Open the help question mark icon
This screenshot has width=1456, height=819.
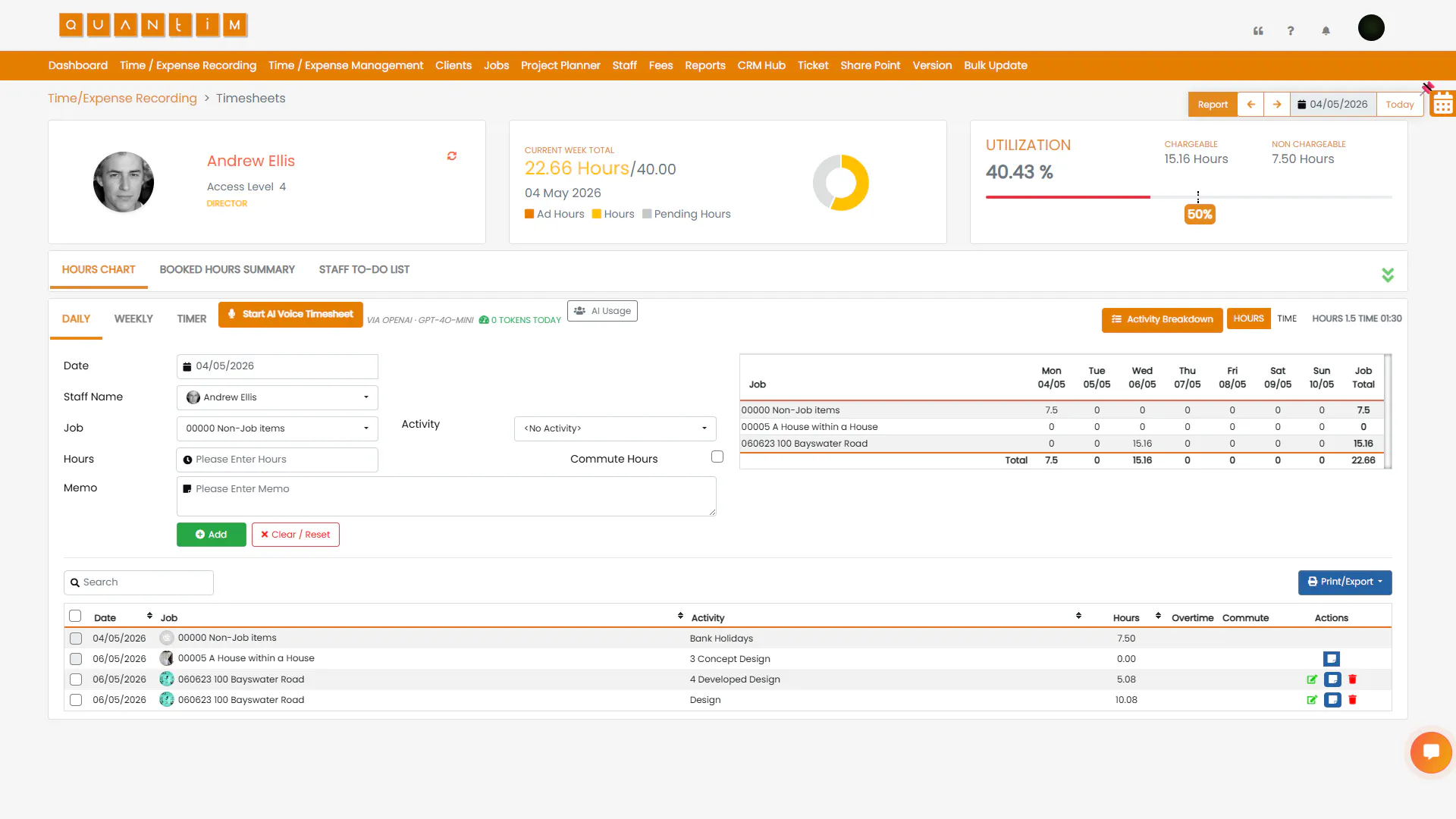click(x=1291, y=31)
